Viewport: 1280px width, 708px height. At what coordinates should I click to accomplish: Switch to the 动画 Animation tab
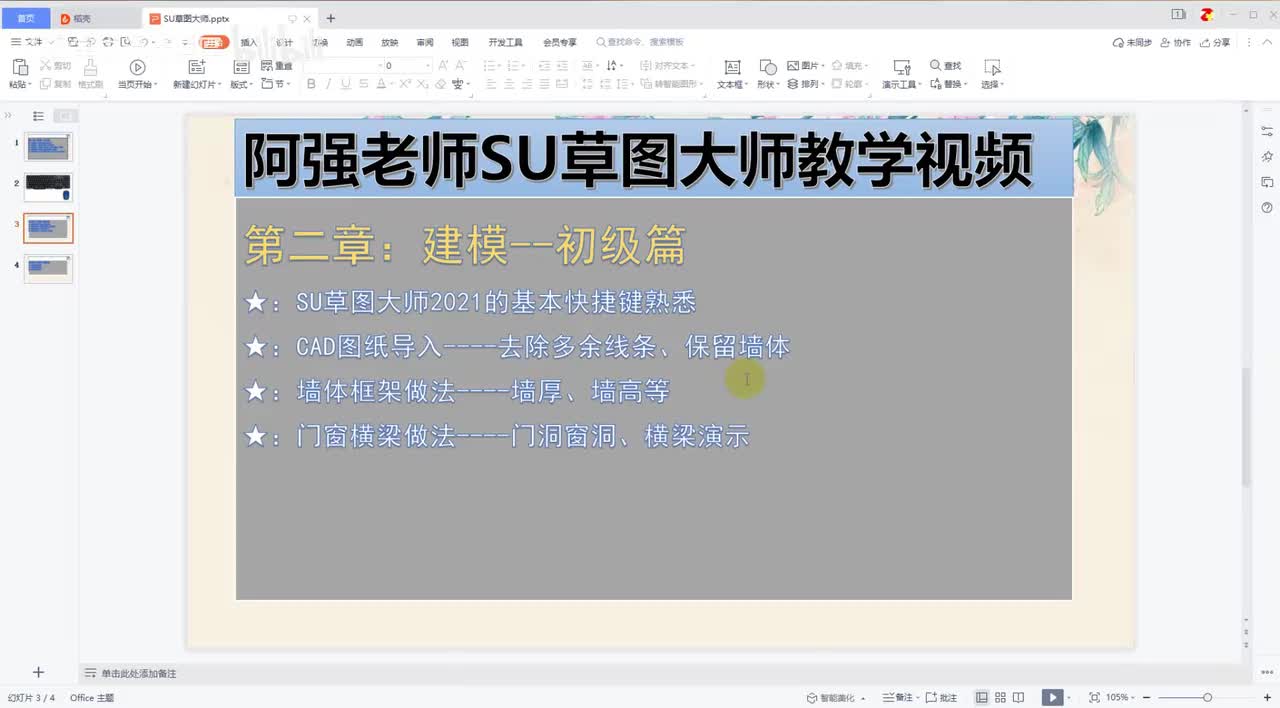click(355, 42)
